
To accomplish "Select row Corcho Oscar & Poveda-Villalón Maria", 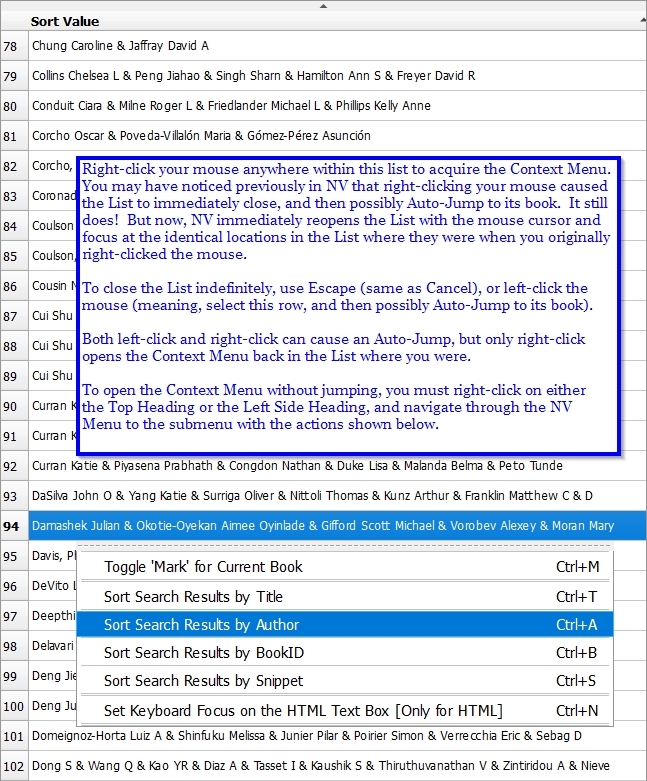I will [337, 135].
